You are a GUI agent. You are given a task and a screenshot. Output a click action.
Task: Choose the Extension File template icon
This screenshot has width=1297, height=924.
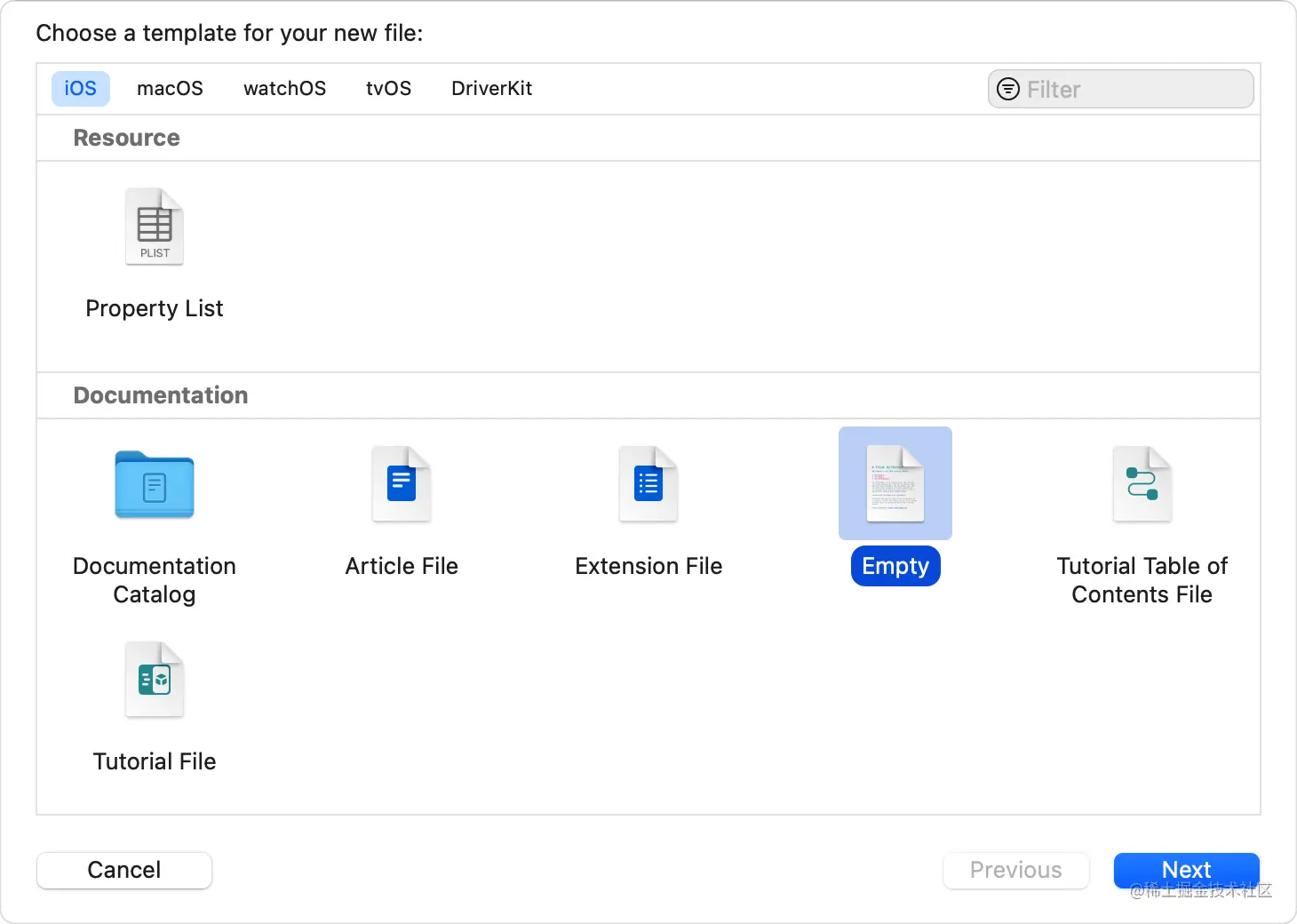(648, 484)
